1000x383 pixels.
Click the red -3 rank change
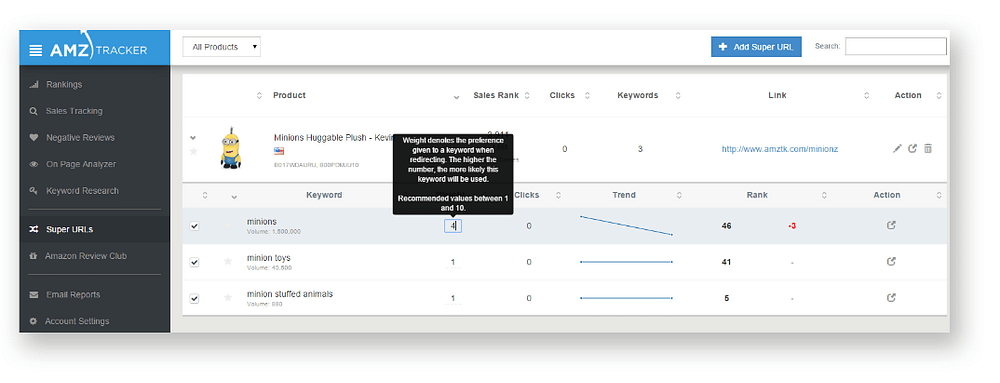tap(791, 226)
